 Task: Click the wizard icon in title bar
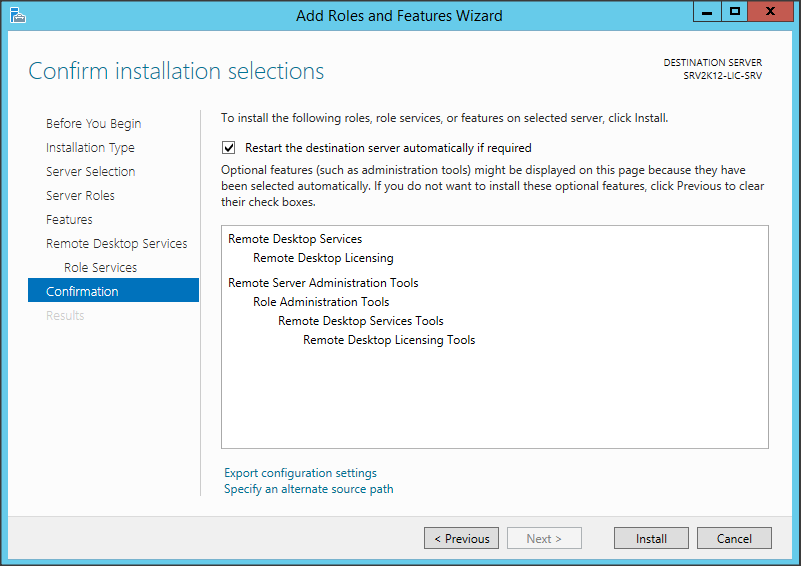[17, 15]
